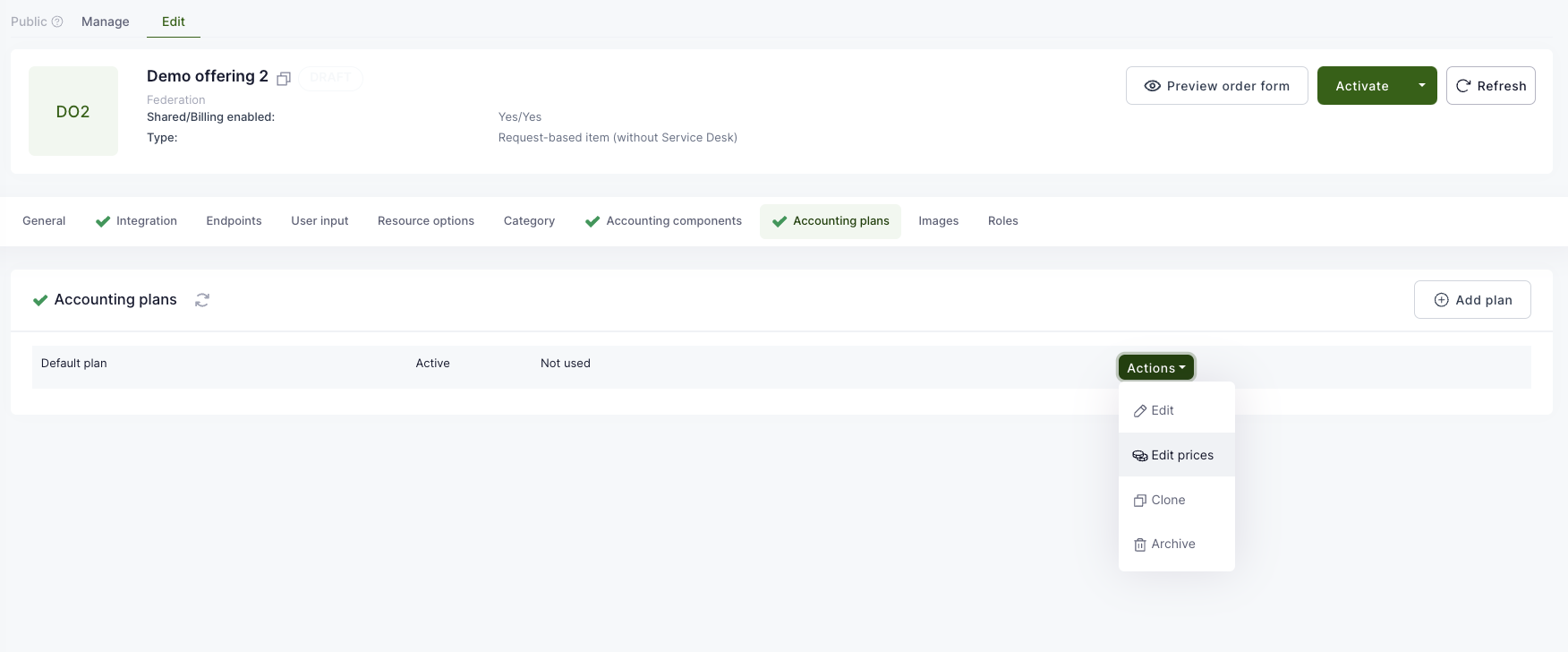Screen dimensions: 1568x652
Task: Open the Roles tab
Action: coord(1002,221)
